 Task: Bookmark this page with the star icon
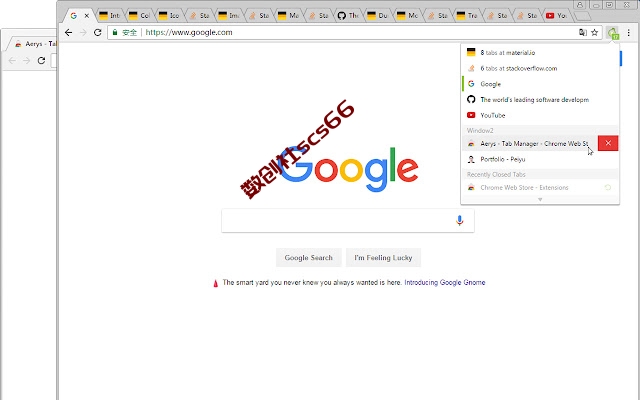[x=595, y=33]
